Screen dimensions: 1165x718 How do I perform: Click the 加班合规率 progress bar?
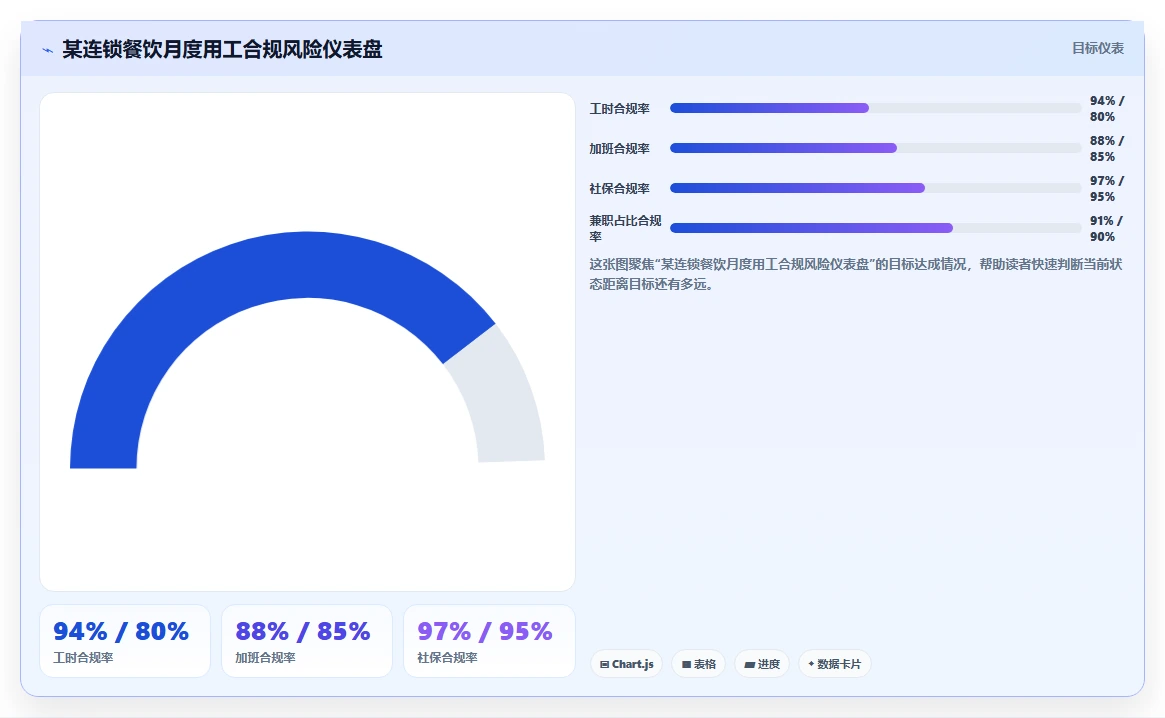875,148
